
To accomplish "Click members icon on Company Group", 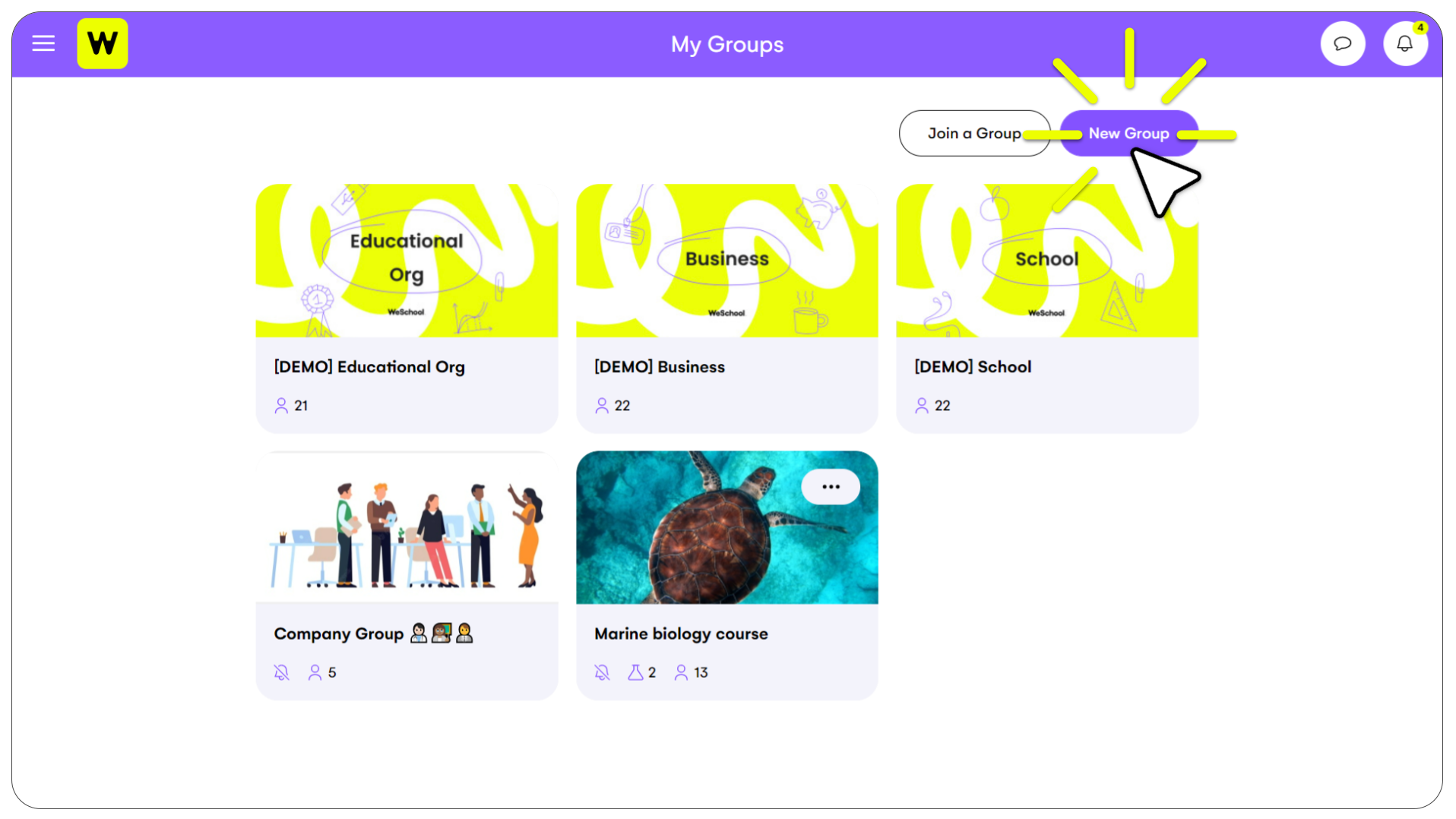I will tap(315, 672).
